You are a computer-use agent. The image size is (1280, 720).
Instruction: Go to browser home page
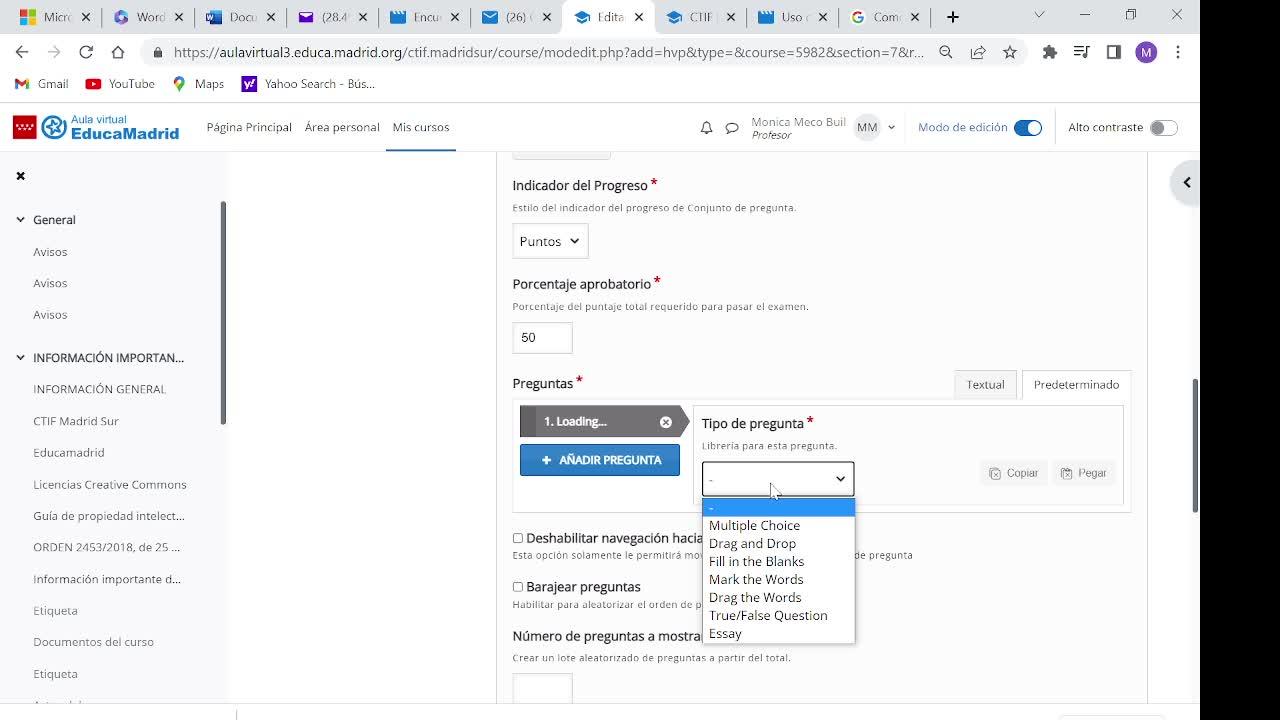(x=118, y=52)
